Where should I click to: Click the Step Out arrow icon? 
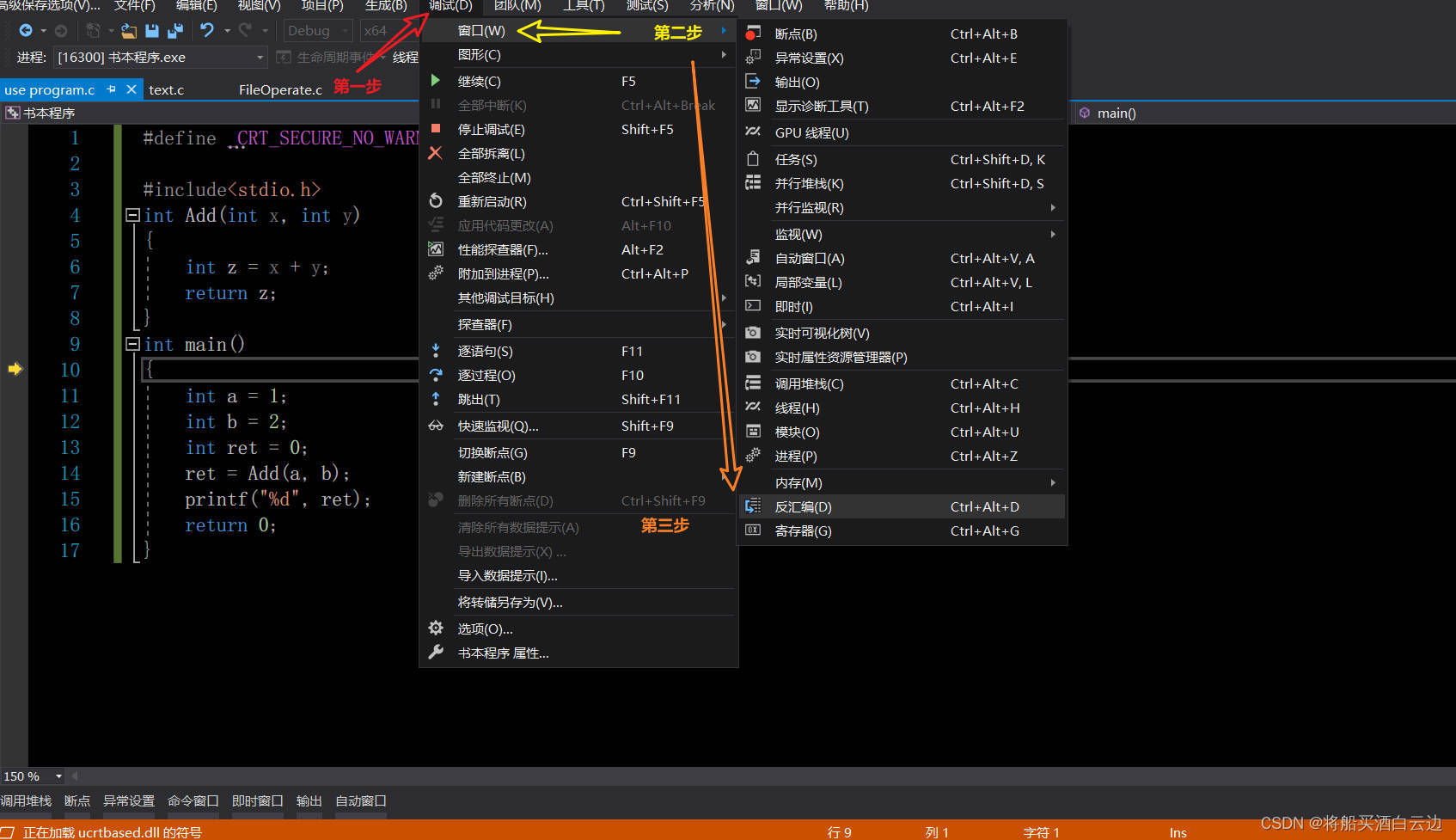435,399
